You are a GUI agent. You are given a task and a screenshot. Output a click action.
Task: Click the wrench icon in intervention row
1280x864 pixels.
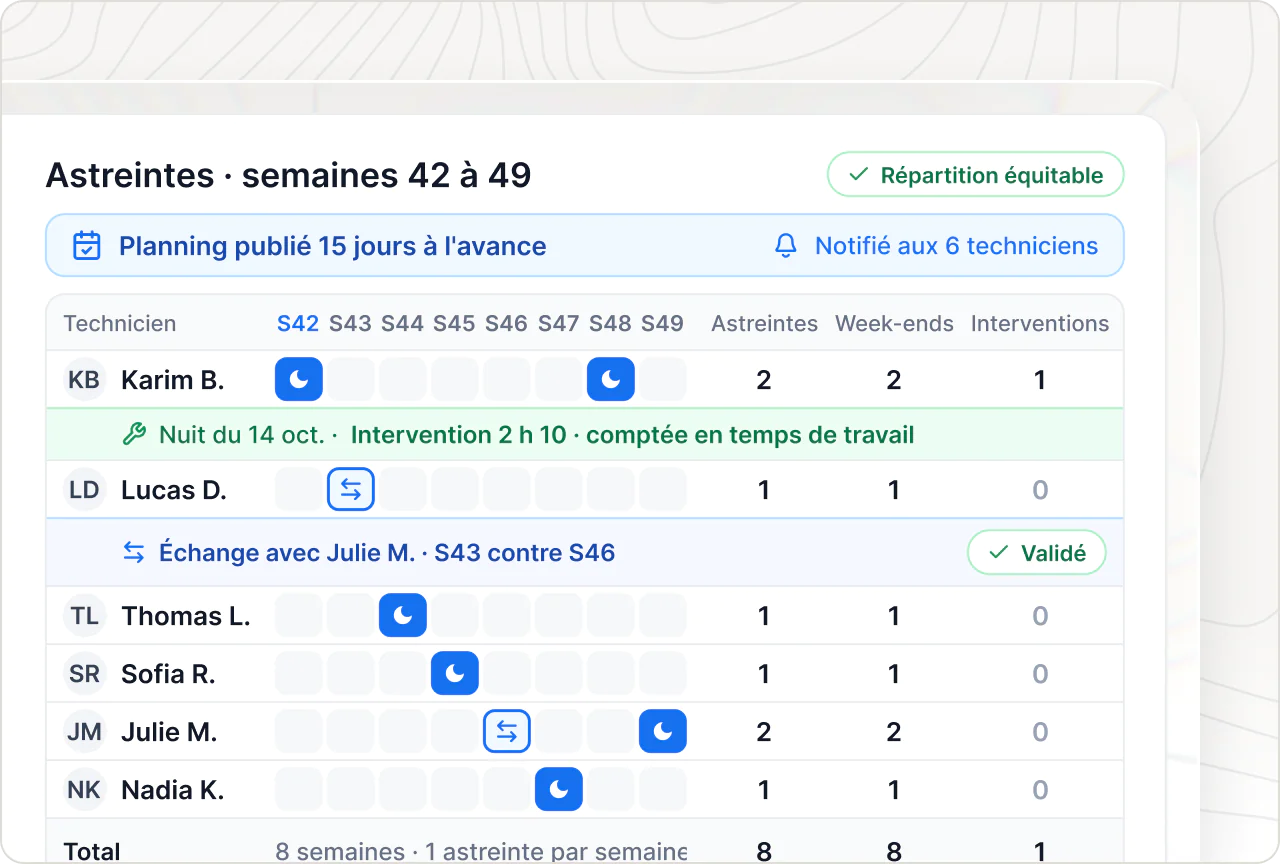click(x=134, y=435)
